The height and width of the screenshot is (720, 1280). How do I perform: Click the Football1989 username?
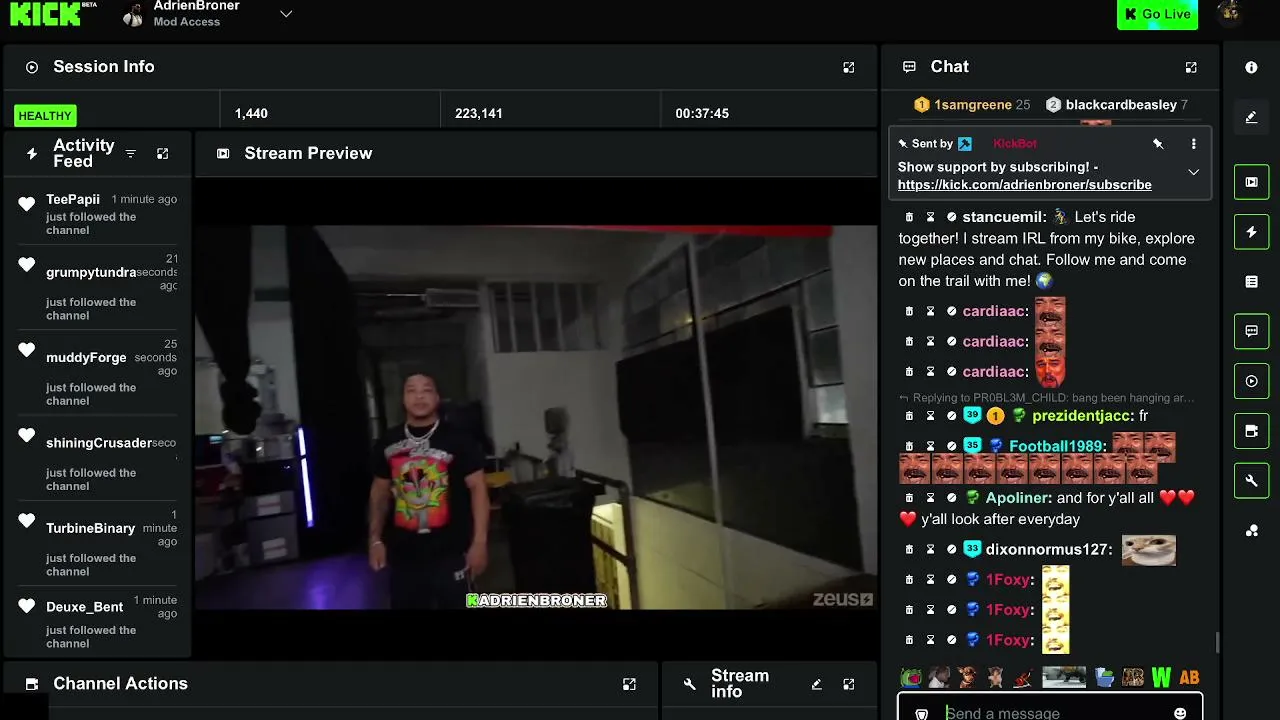click(x=1057, y=446)
